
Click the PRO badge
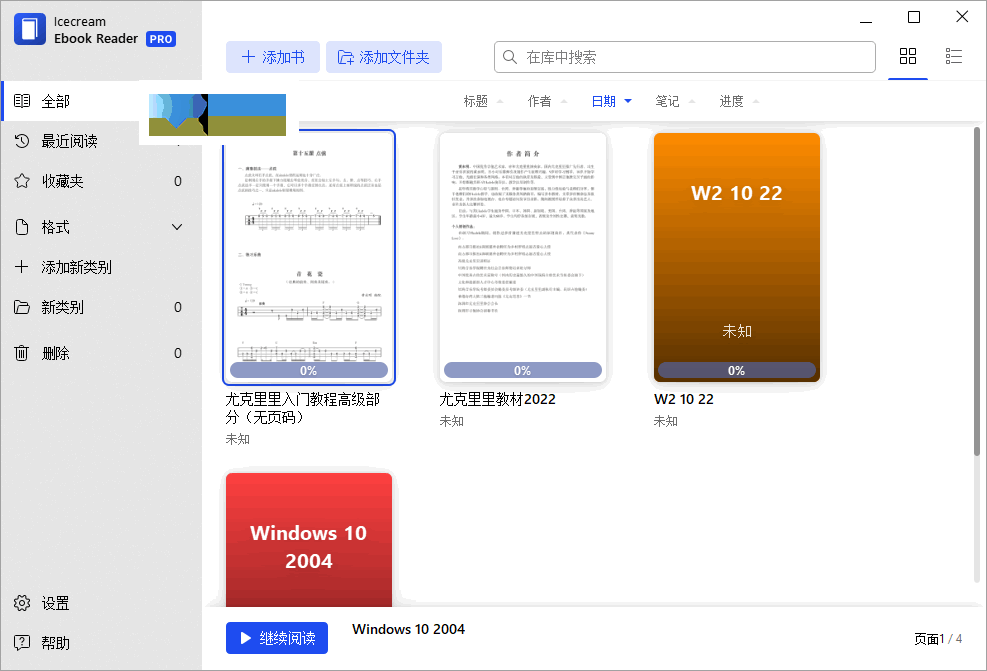(161, 39)
